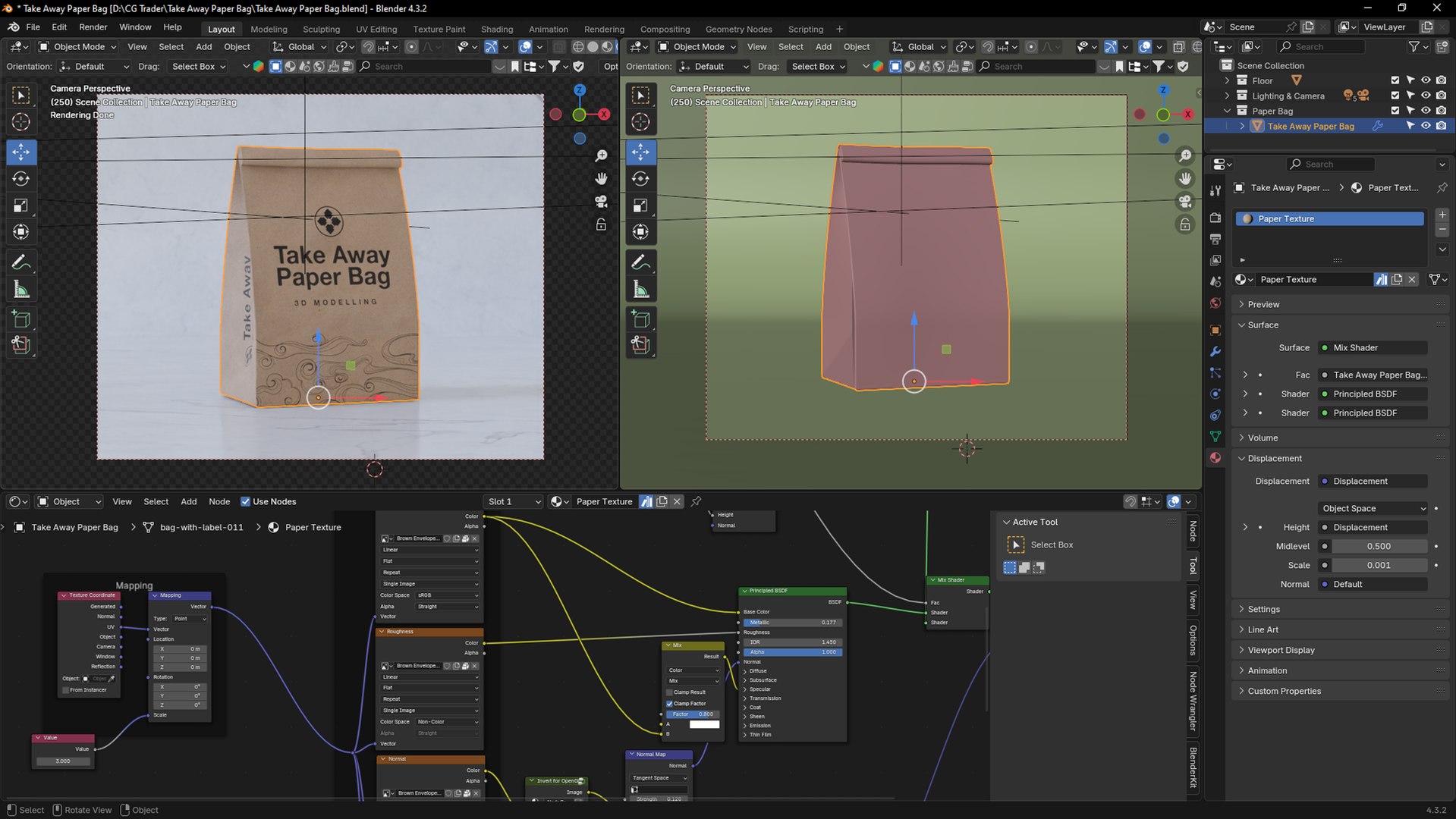Viewport: 1456px width, 819px height.
Task: Select the Measure tool in left viewport
Action: [x=21, y=289]
